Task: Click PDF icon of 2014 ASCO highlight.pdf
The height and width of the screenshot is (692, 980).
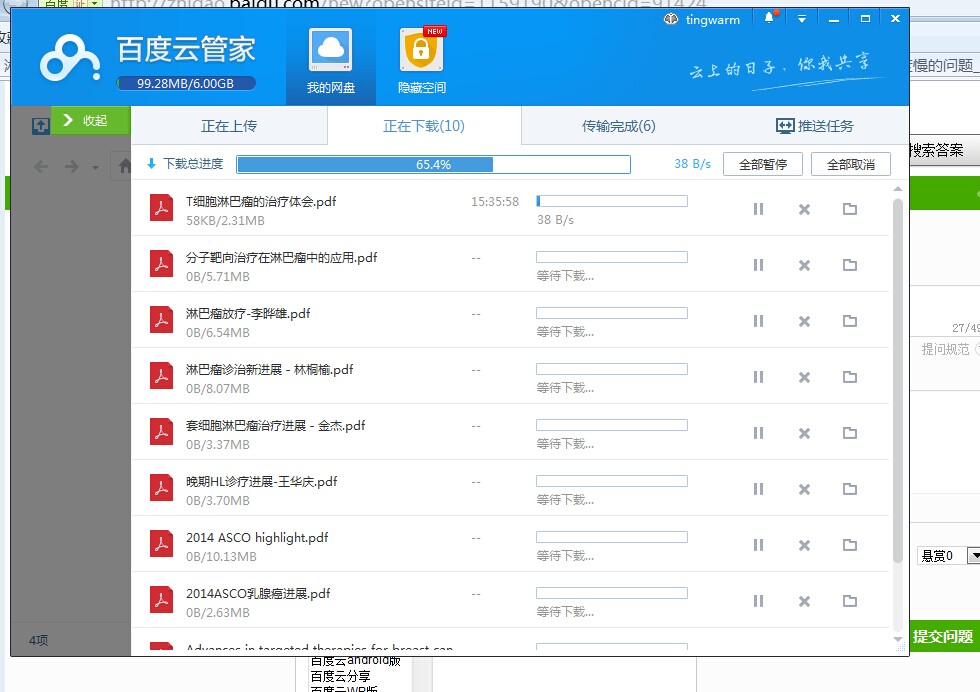Action: point(162,545)
